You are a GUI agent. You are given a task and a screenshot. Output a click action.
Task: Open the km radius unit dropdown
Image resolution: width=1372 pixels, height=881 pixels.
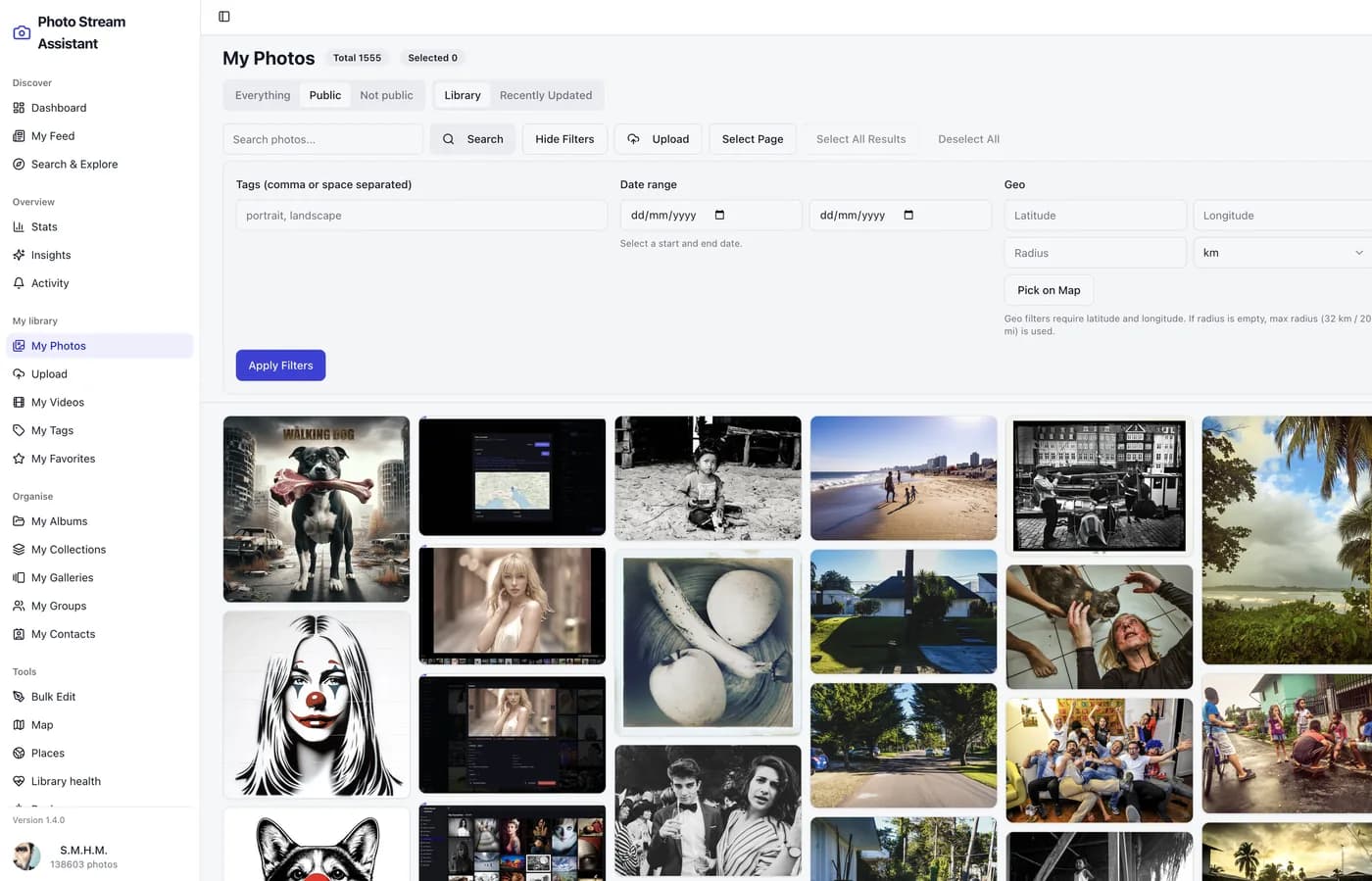pyautogui.click(x=1284, y=253)
